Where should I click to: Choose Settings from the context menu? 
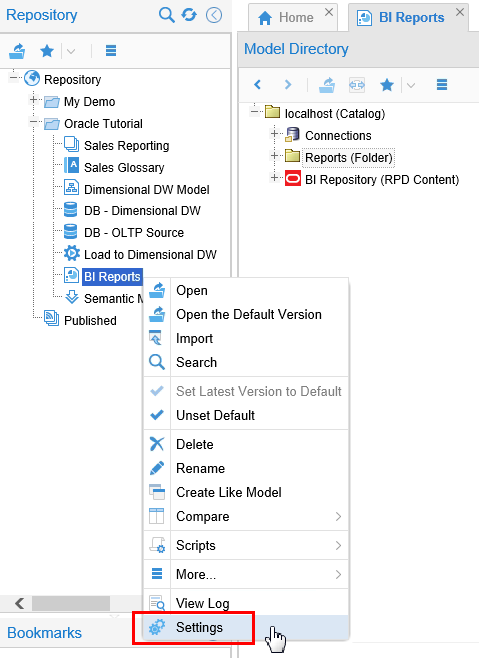246,627
